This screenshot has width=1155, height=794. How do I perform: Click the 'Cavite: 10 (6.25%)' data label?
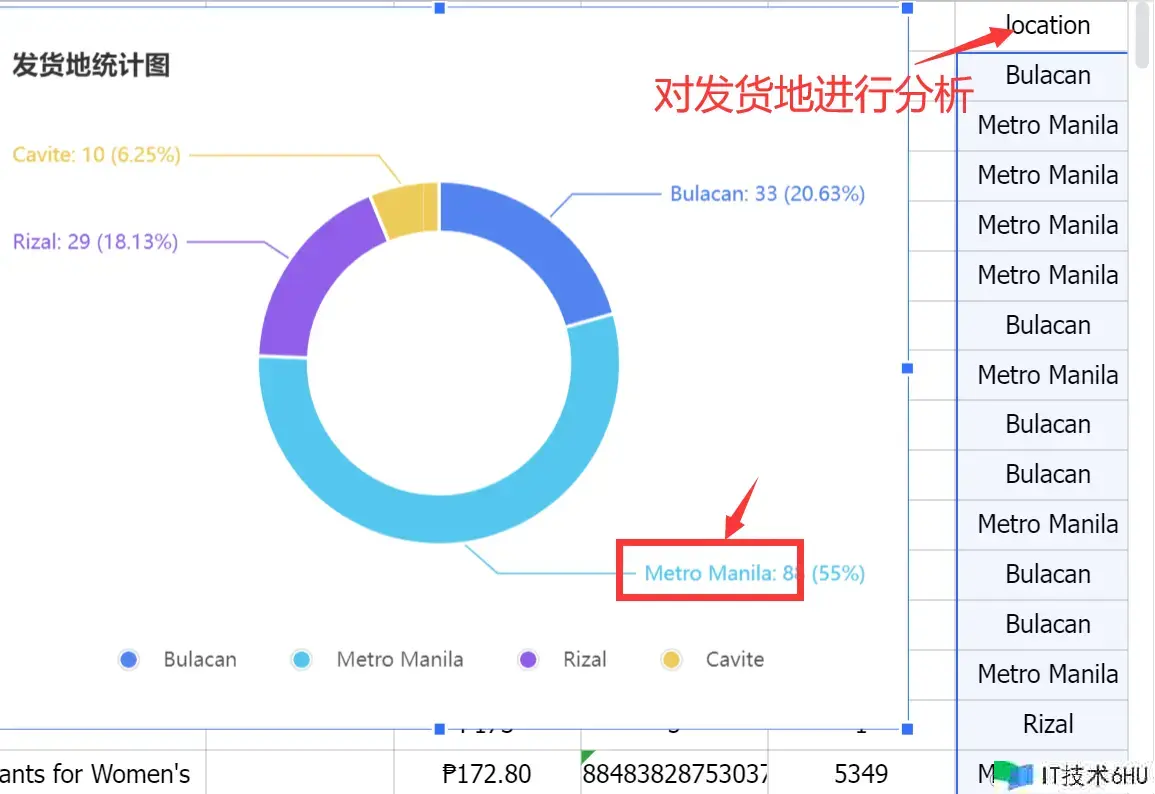click(x=97, y=155)
